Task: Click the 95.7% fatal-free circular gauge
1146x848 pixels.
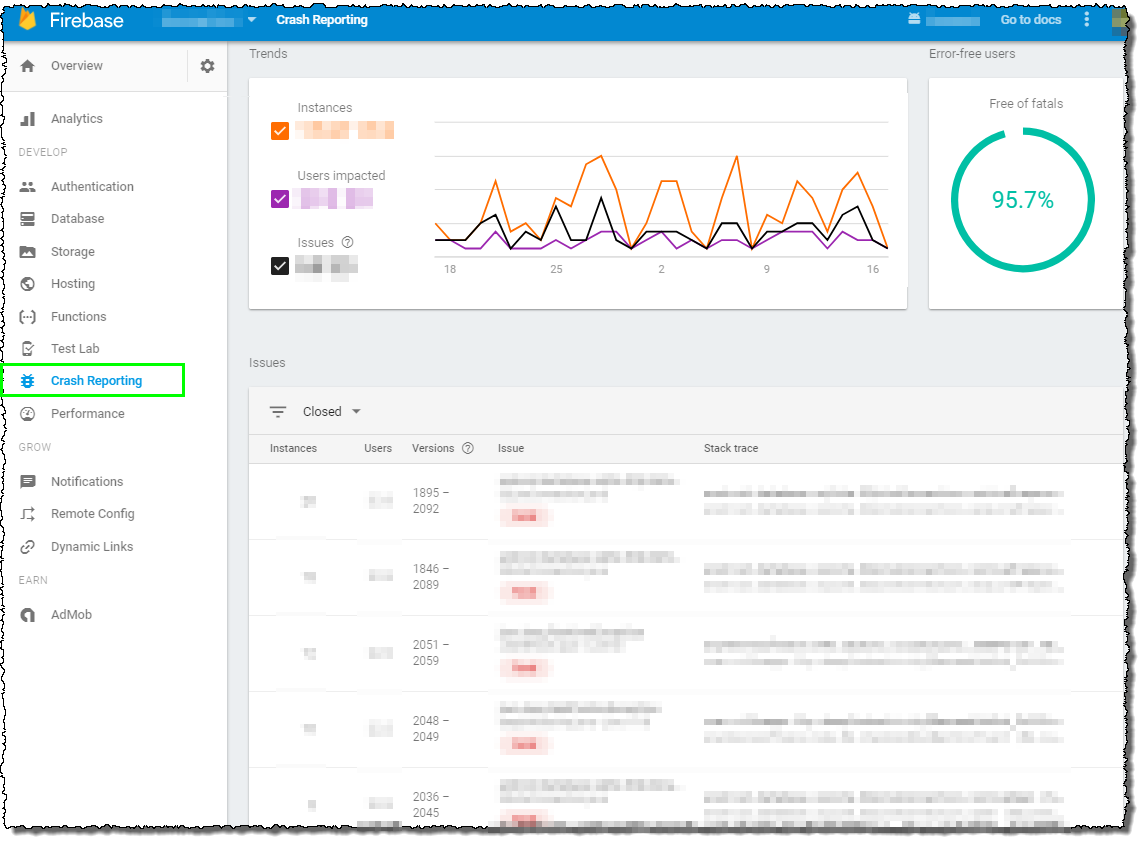Action: pos(1022,200)
